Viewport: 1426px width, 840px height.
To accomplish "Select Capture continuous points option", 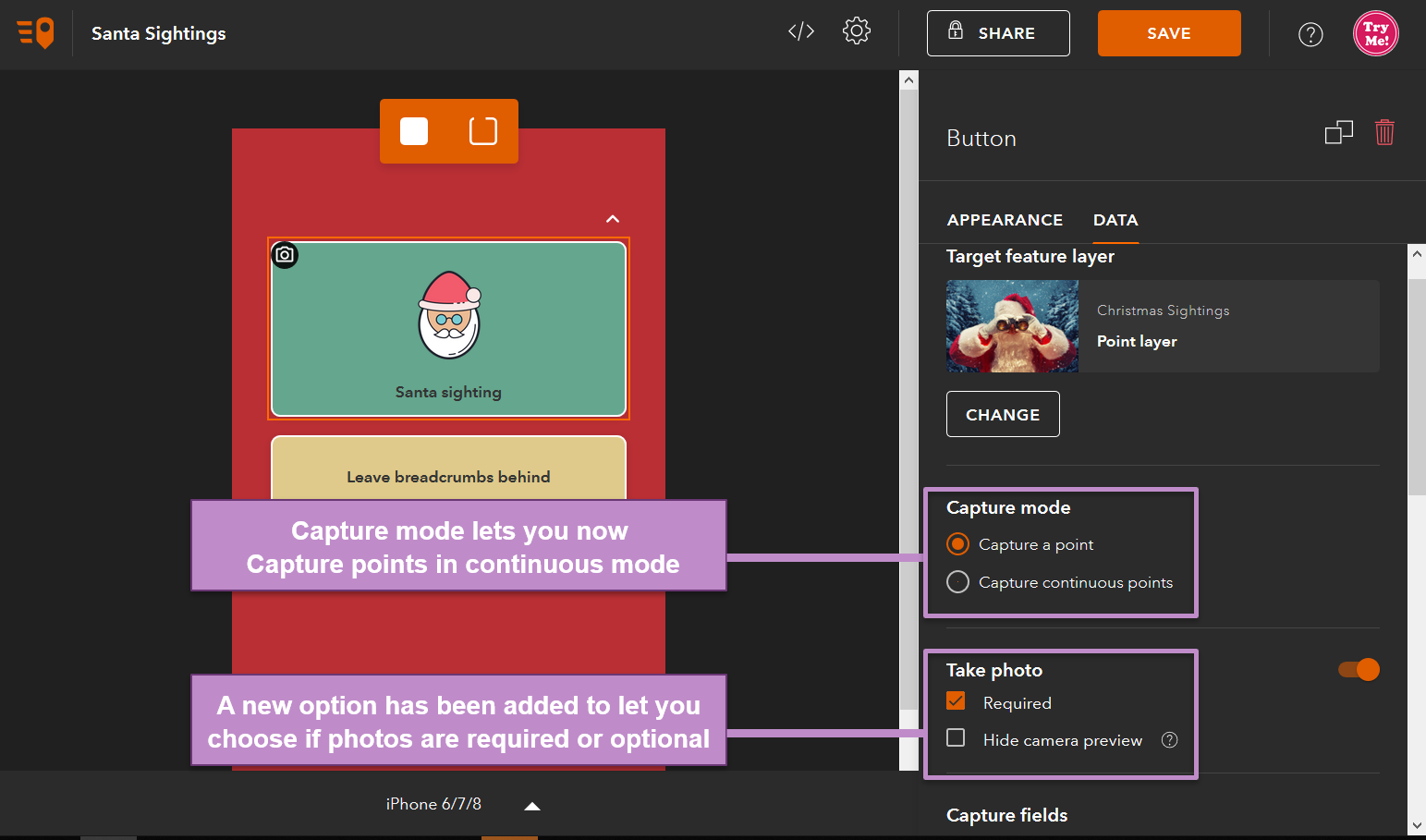I will pyautogui.click(x=958, y=582).
